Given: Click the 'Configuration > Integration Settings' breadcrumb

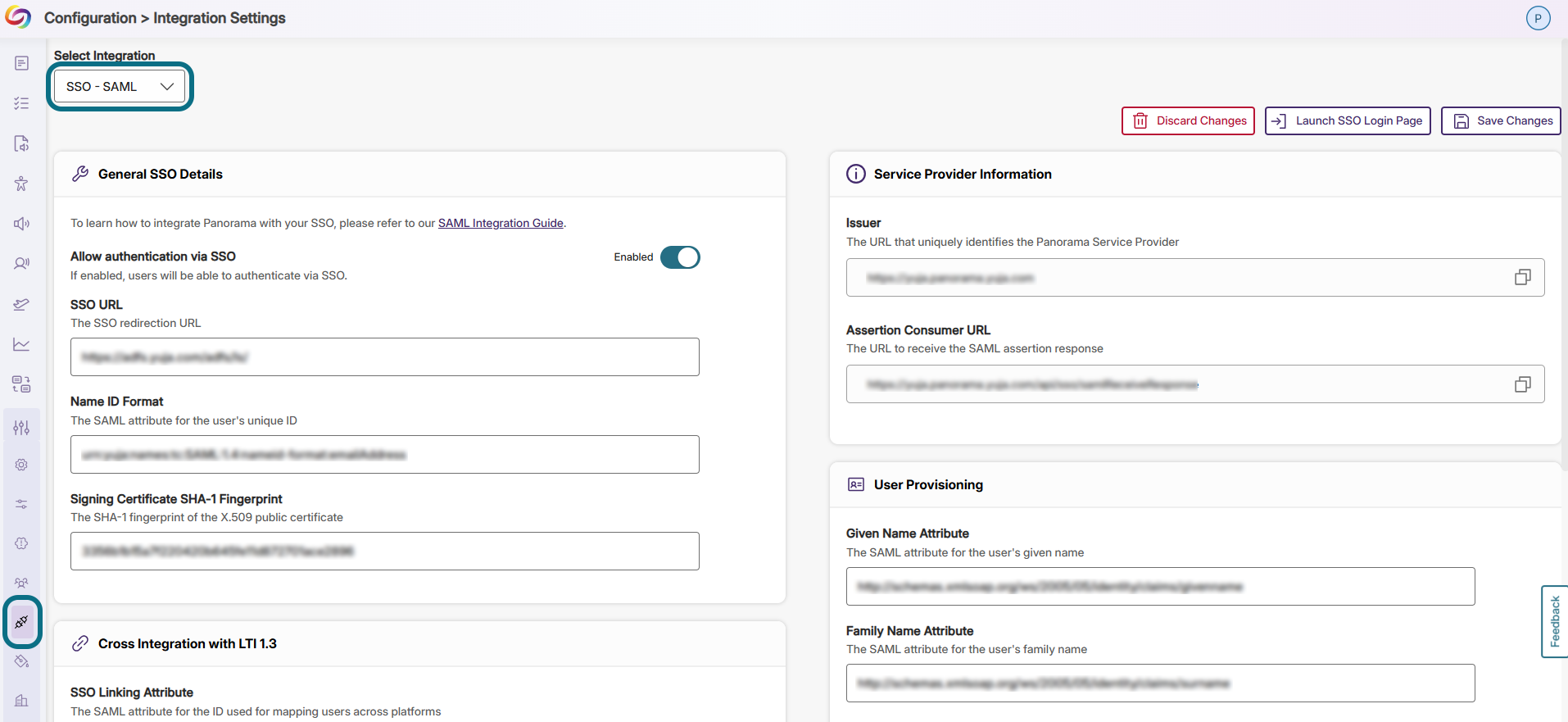Looking at the screenshot, I should pyautogui.click(x=165, y=18).
